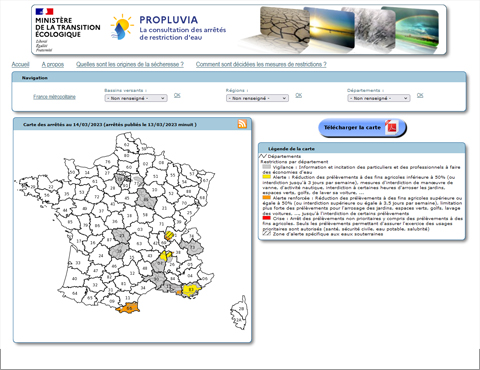
Task: Click the PDF icon on download button
Action: [391, 127]
